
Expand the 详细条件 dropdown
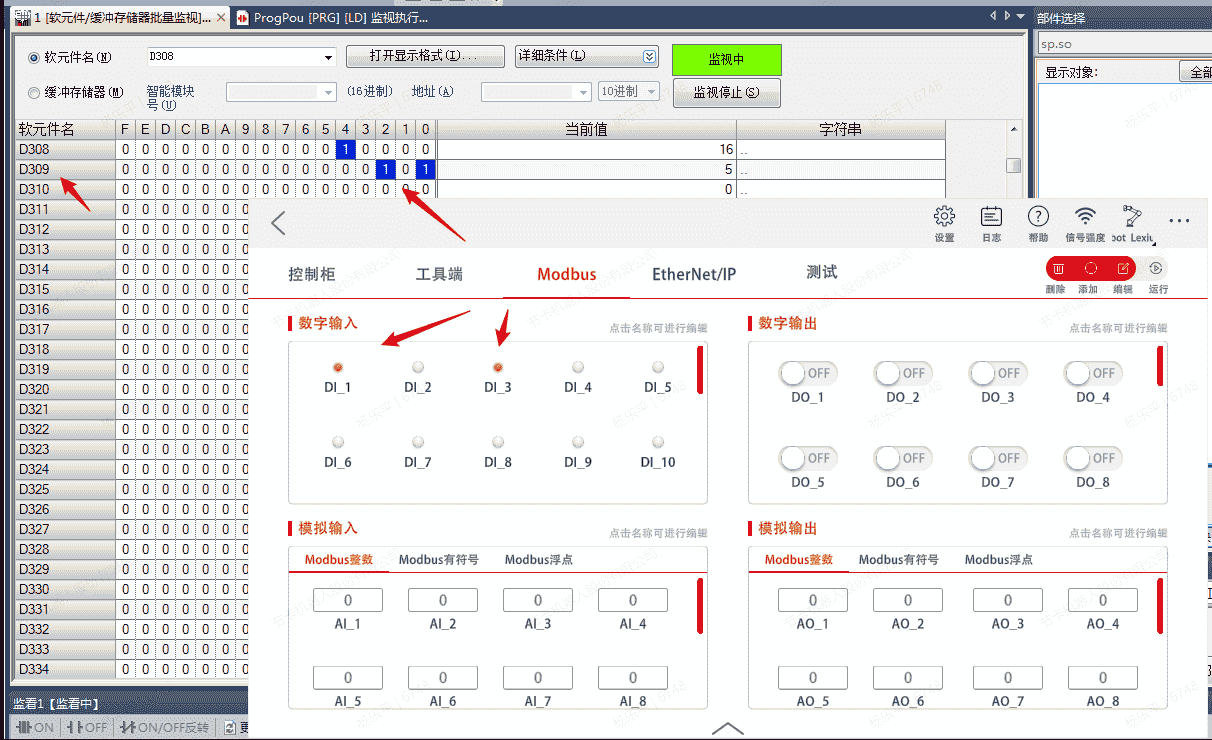[649, 57]
